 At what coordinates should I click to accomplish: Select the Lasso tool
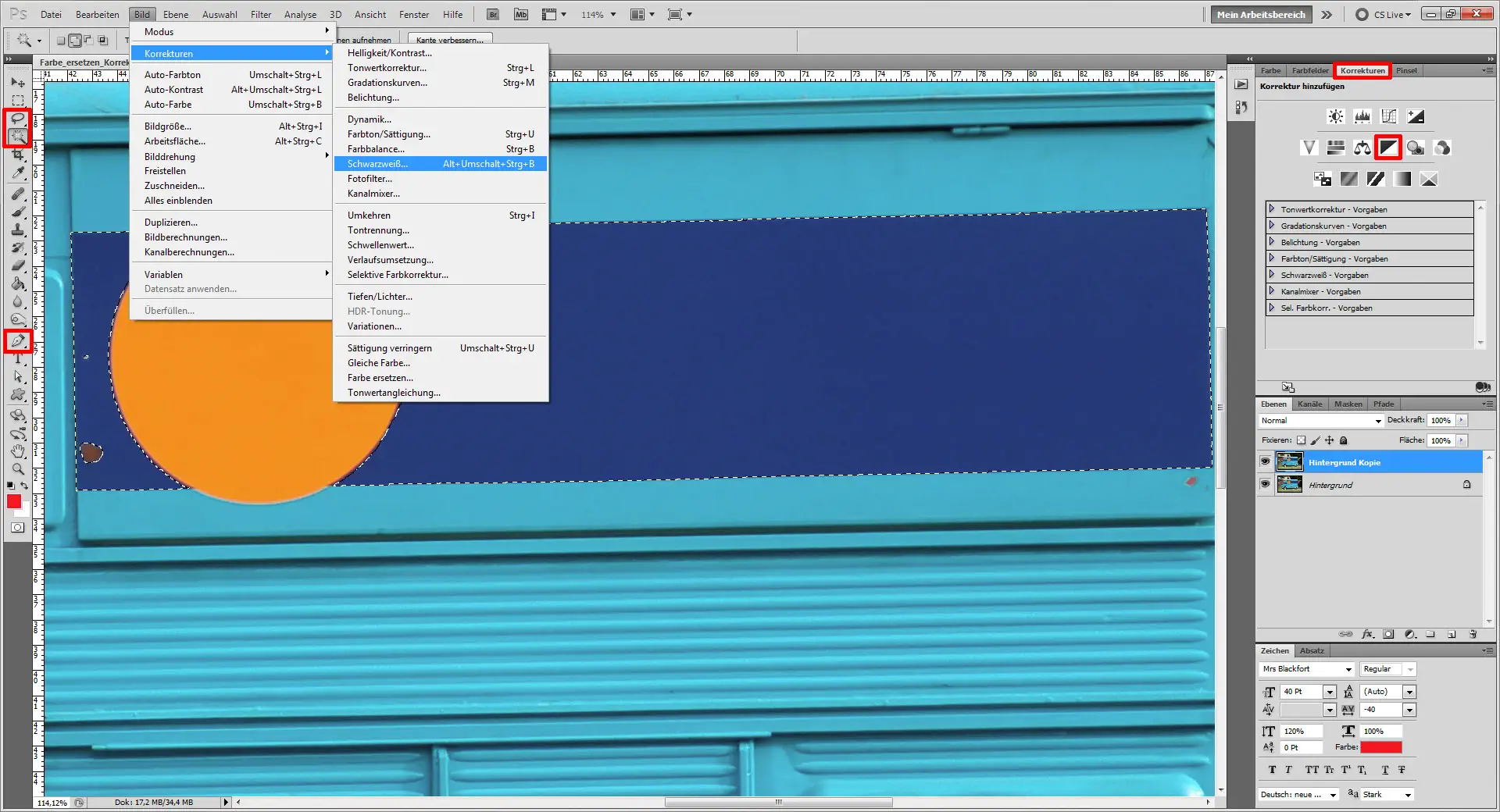(17, 119)
